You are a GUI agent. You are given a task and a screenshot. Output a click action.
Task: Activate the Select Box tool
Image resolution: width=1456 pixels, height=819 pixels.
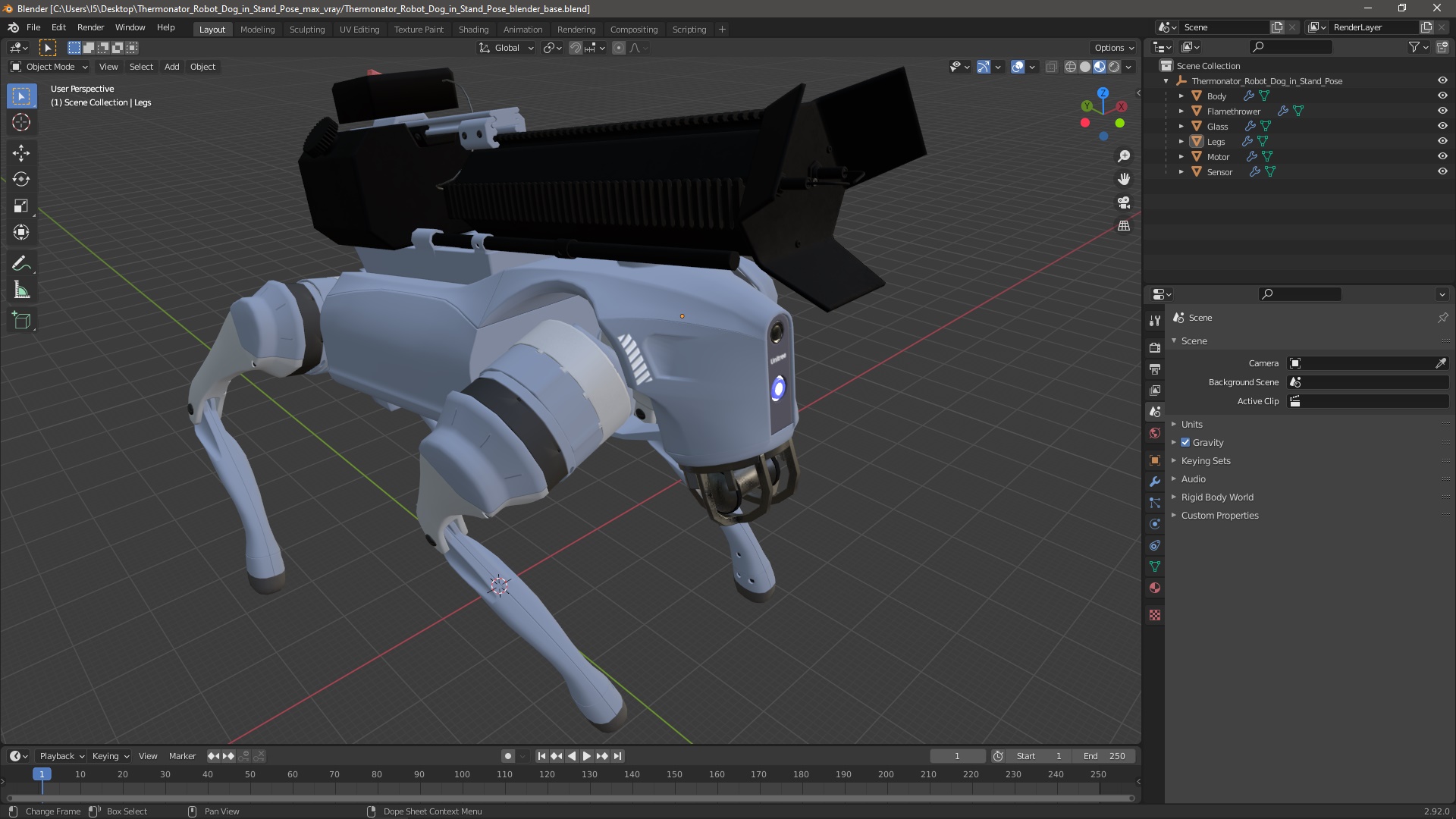(x=21, y=96)
